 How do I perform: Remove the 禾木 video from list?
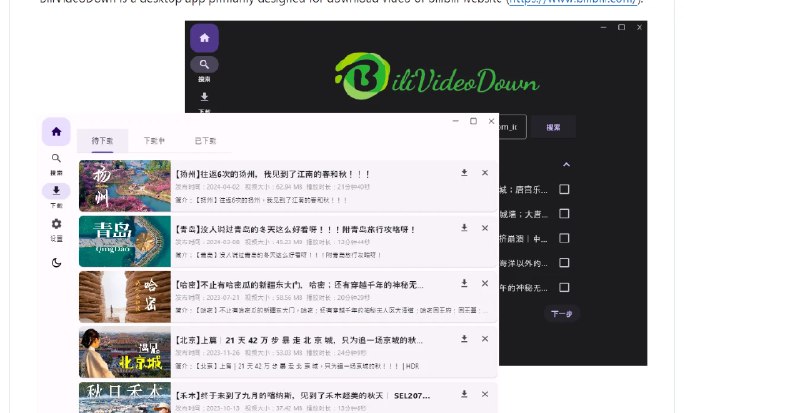485,394
